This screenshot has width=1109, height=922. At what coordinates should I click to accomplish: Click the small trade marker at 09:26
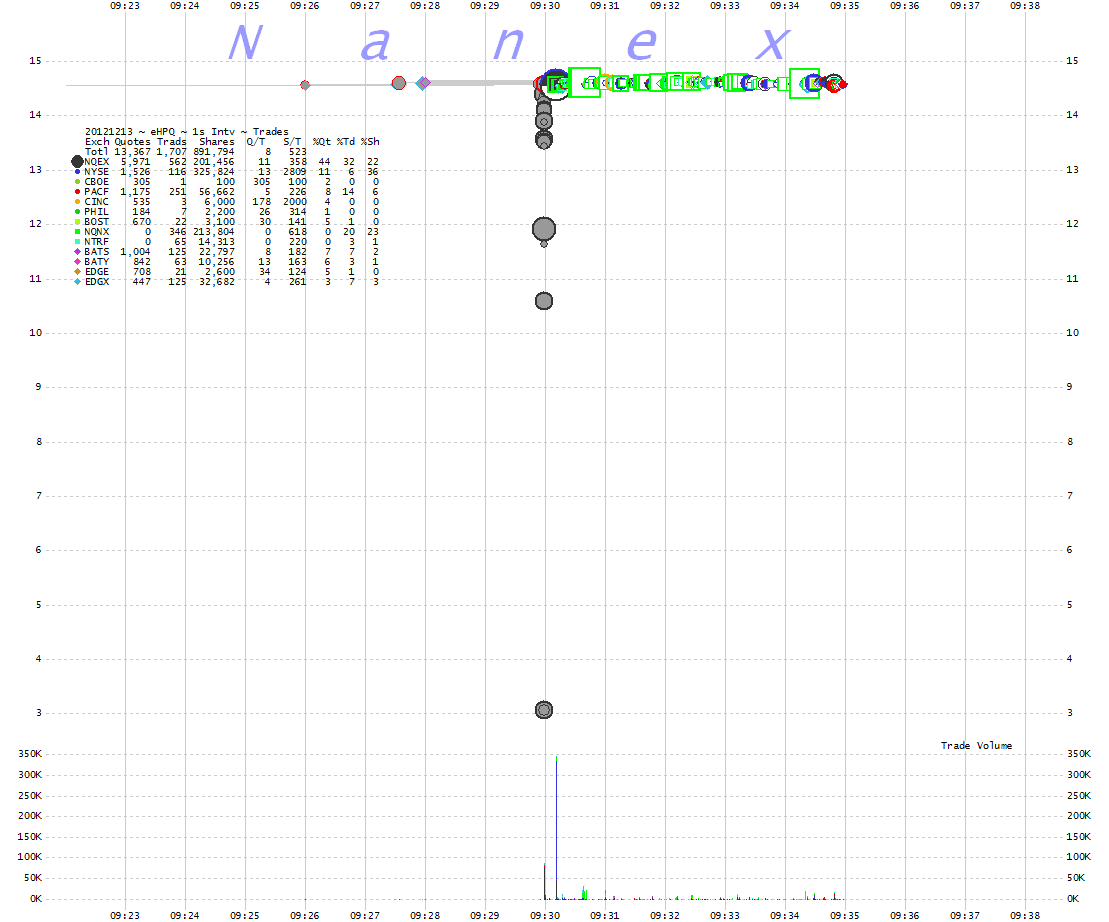click(305, 85)
